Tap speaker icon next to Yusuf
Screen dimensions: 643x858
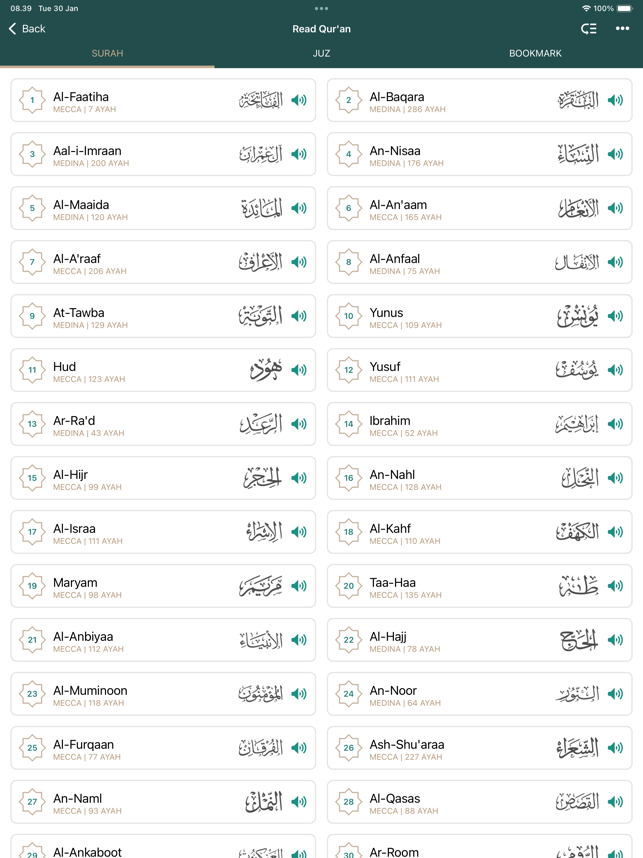(x=615, y=371)
